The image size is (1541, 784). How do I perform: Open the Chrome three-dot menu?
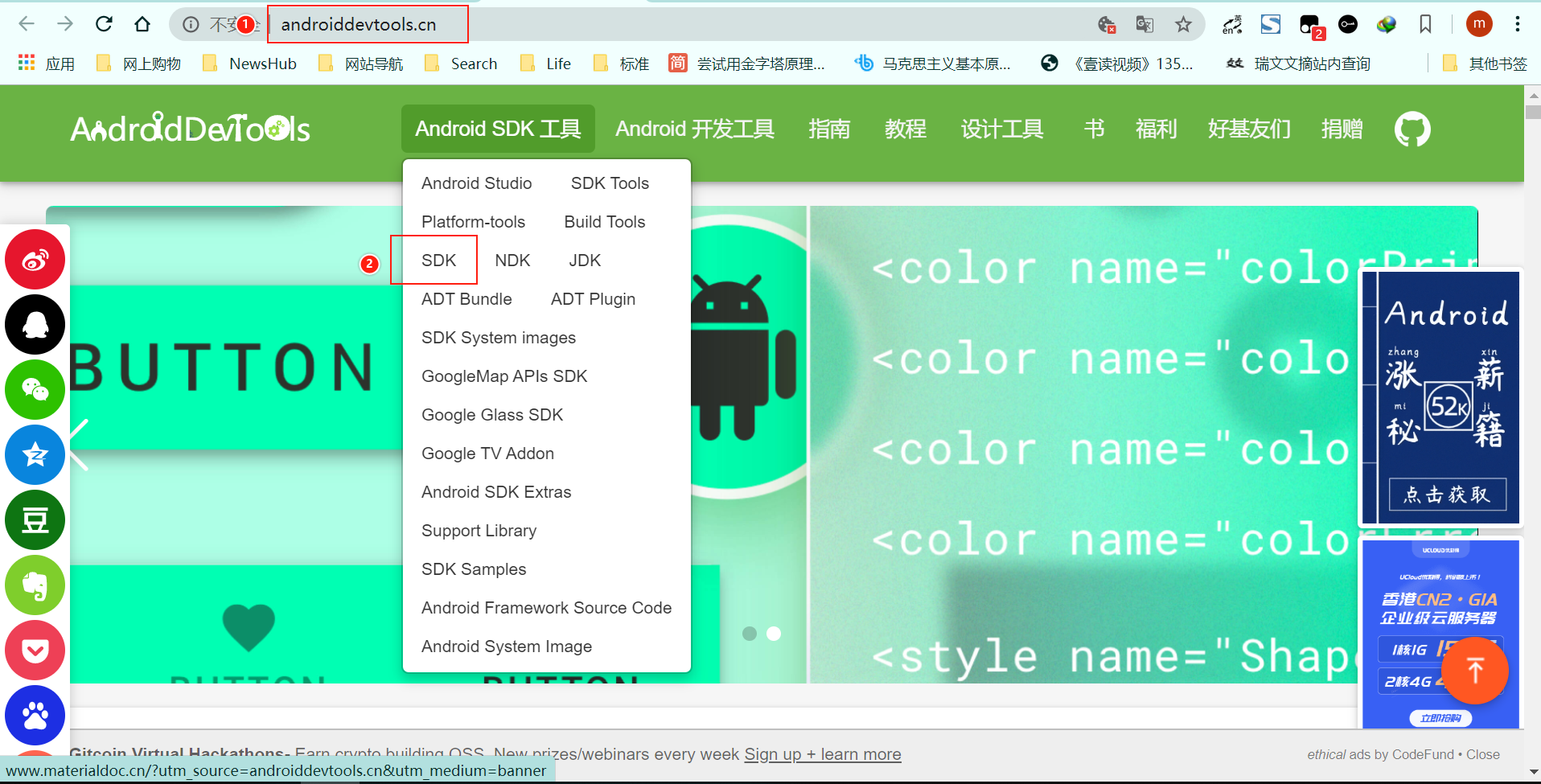coord(1518,24)
